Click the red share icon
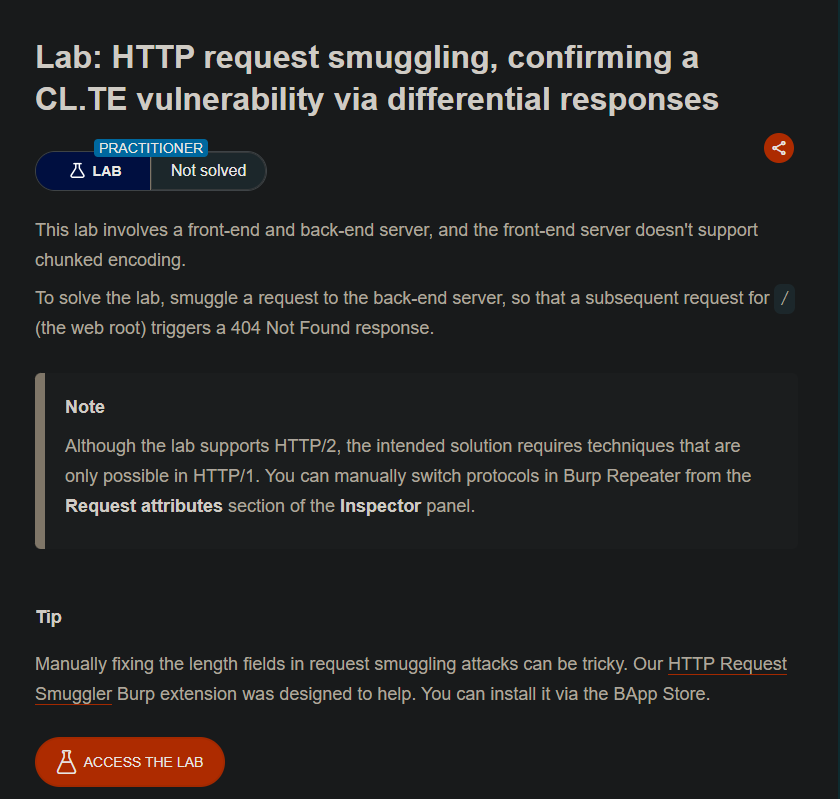This screenshot has height=799, width=840. (x=778, y=148)
